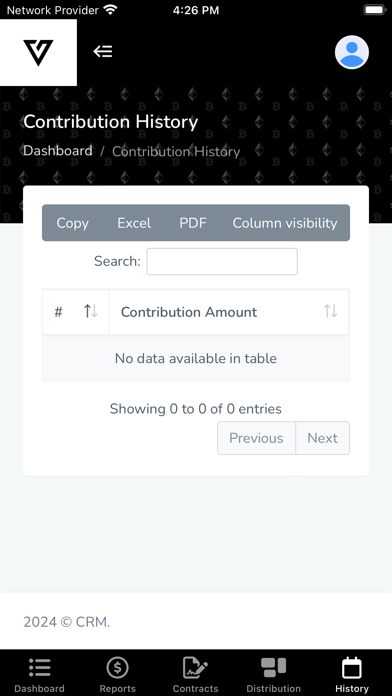Open Column visibility dropdown
This screenshot has height=696, width=392.
[x=285, y=223]
